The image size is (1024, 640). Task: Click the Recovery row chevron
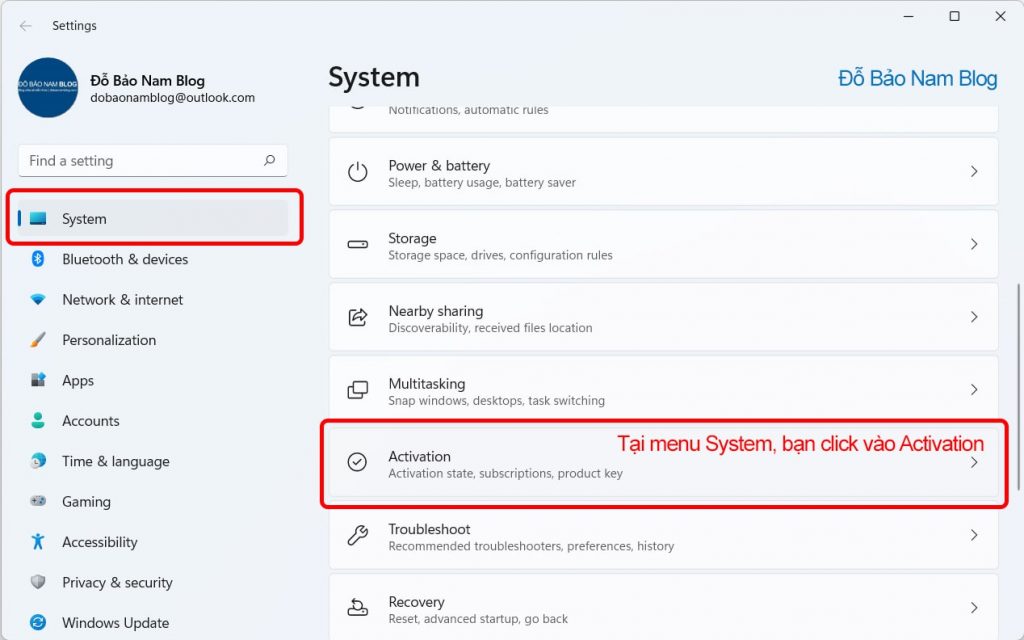(x=973, y=608)
